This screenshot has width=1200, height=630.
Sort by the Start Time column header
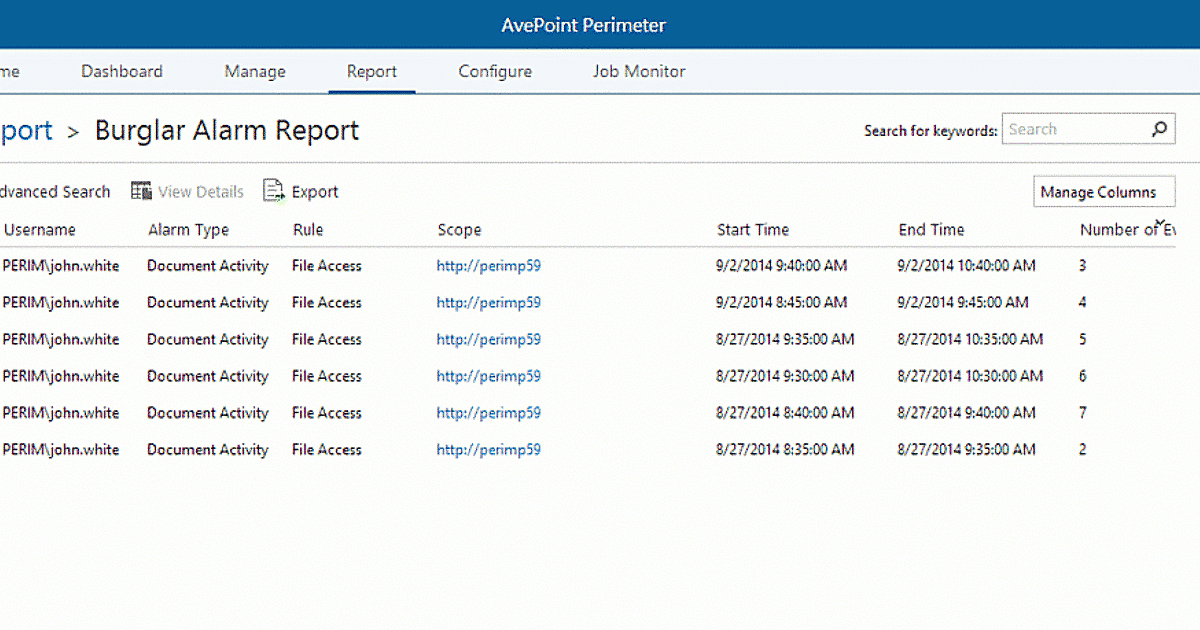[753, 229]
